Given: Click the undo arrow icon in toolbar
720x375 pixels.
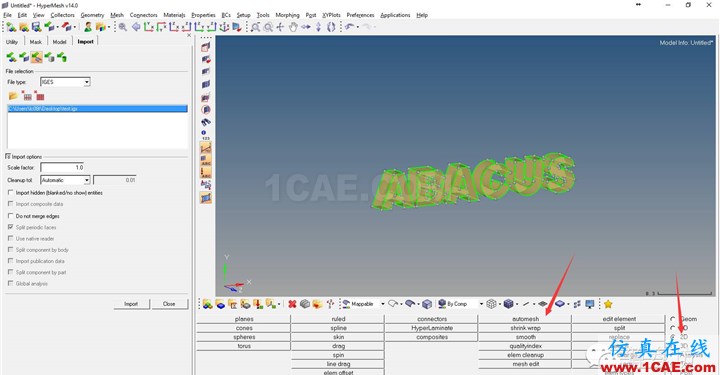Looking at the screenshot, I should pyautogui.click(x=350, y=27).
